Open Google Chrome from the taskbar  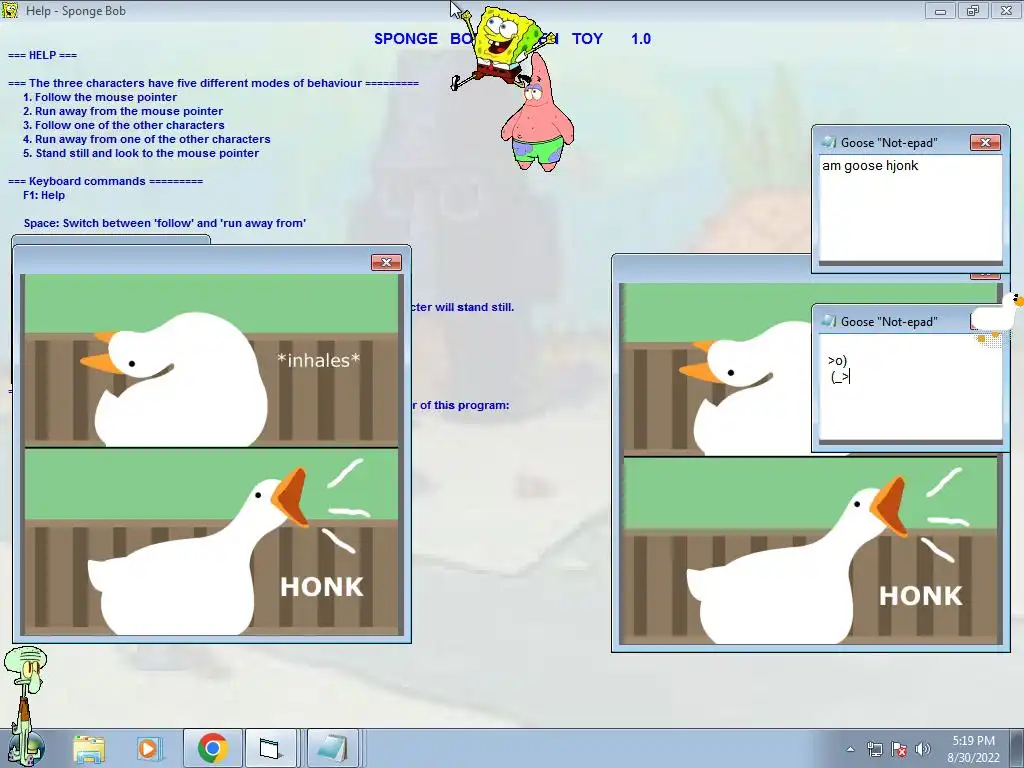213,748
